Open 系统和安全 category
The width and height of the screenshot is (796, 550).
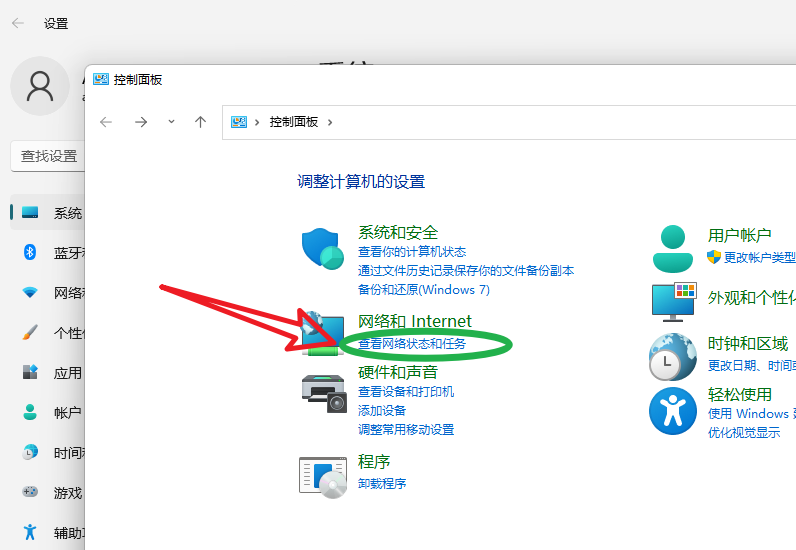point(397,233)
